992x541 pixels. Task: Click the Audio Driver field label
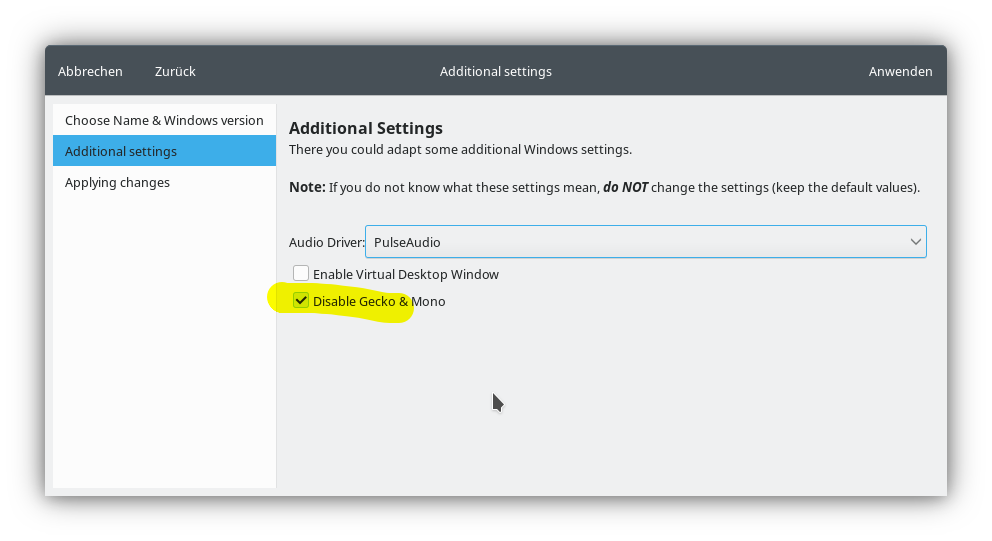326,242
